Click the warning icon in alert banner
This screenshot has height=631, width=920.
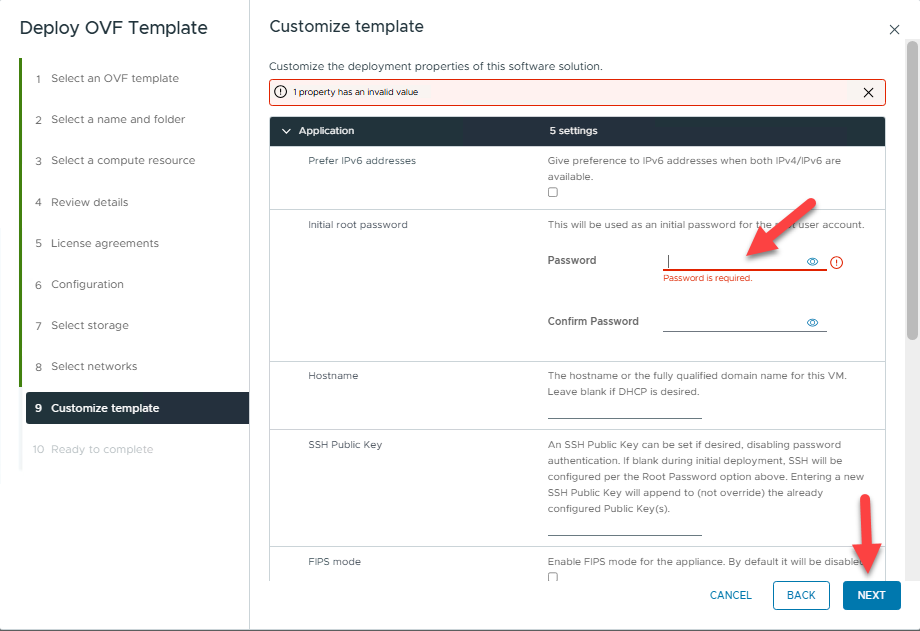pyautogui.click(x=281, y=92)
